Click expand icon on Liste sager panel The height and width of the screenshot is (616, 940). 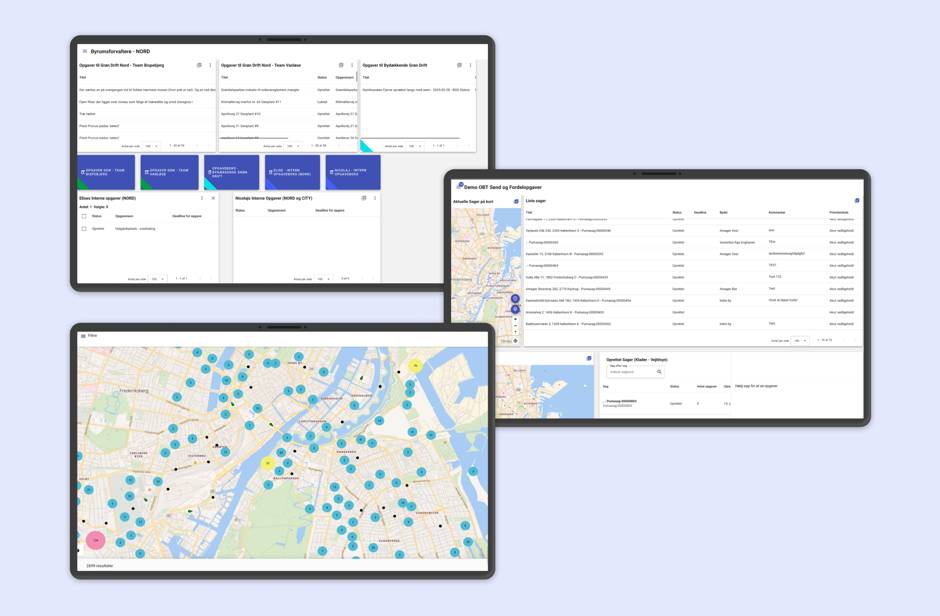pos(857,201)
